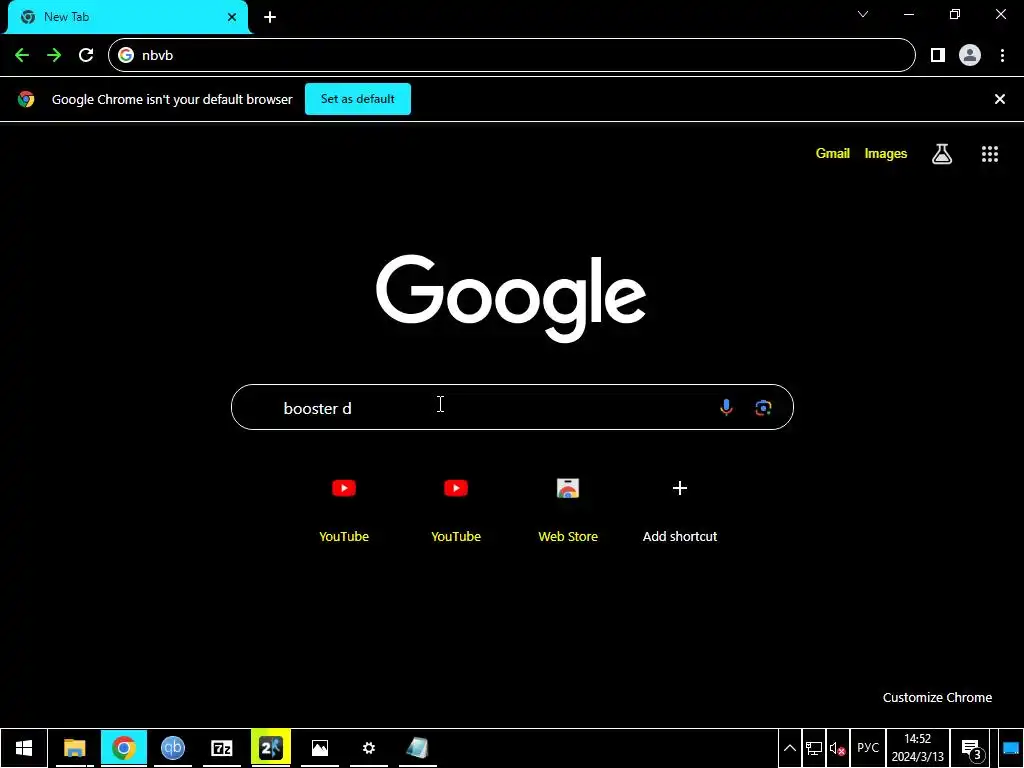Search by image with Google Lens
This screenshot has height=768, width=1024.
(x=763, y=408)
